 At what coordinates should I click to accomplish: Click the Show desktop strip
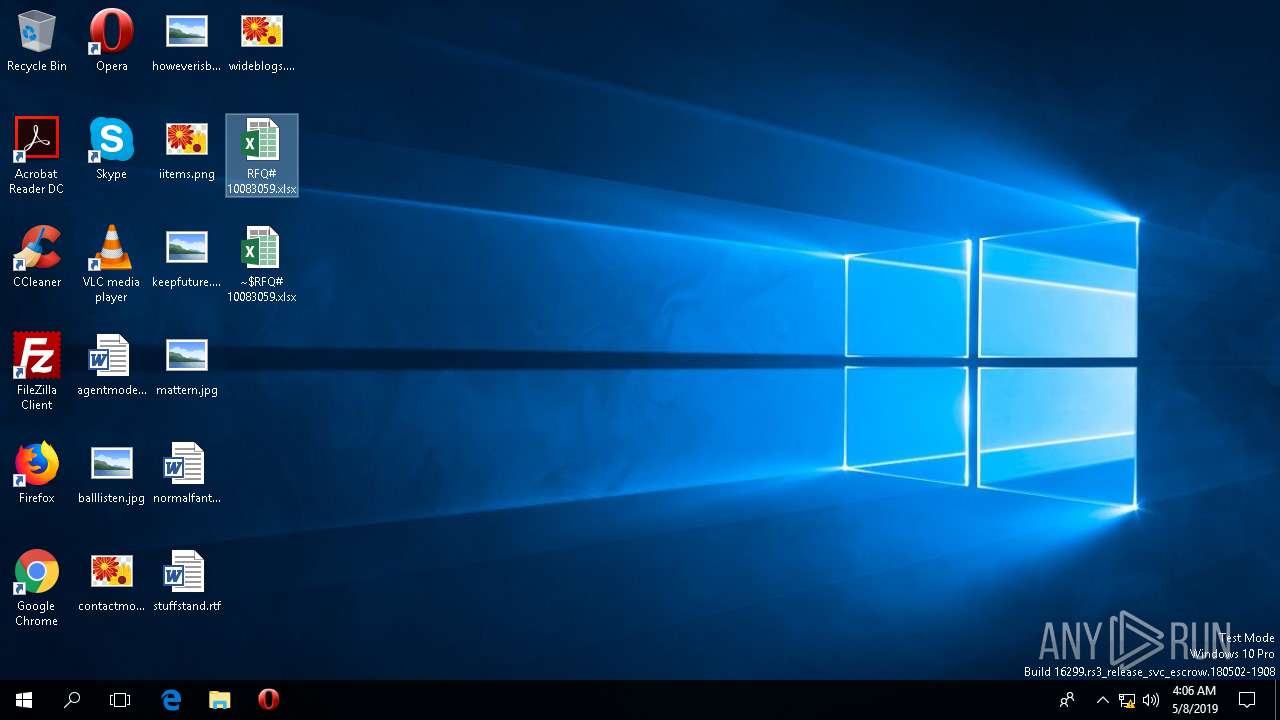1277,700
